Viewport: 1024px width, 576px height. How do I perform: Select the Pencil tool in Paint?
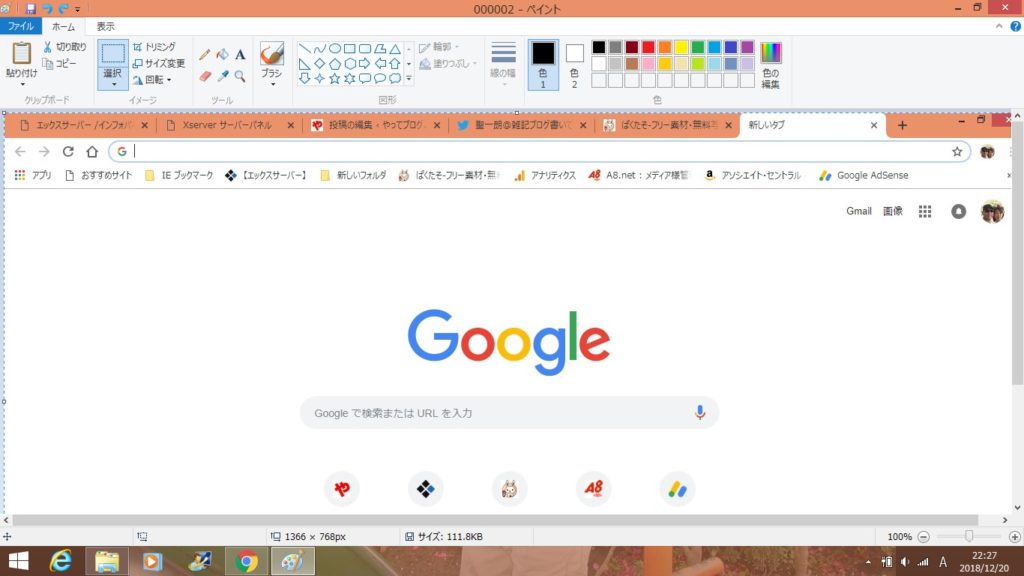coord(204,56)
